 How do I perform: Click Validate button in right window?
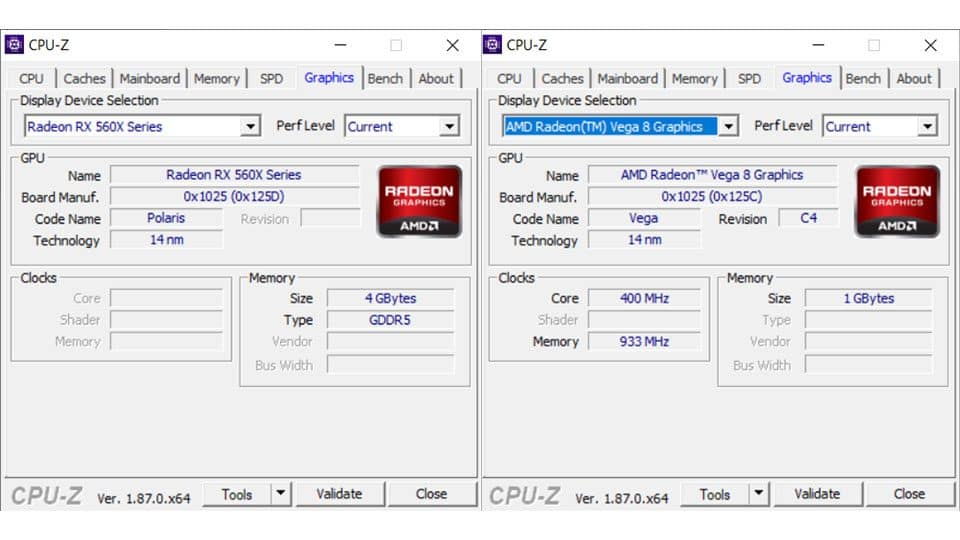(x=818, y=494)
